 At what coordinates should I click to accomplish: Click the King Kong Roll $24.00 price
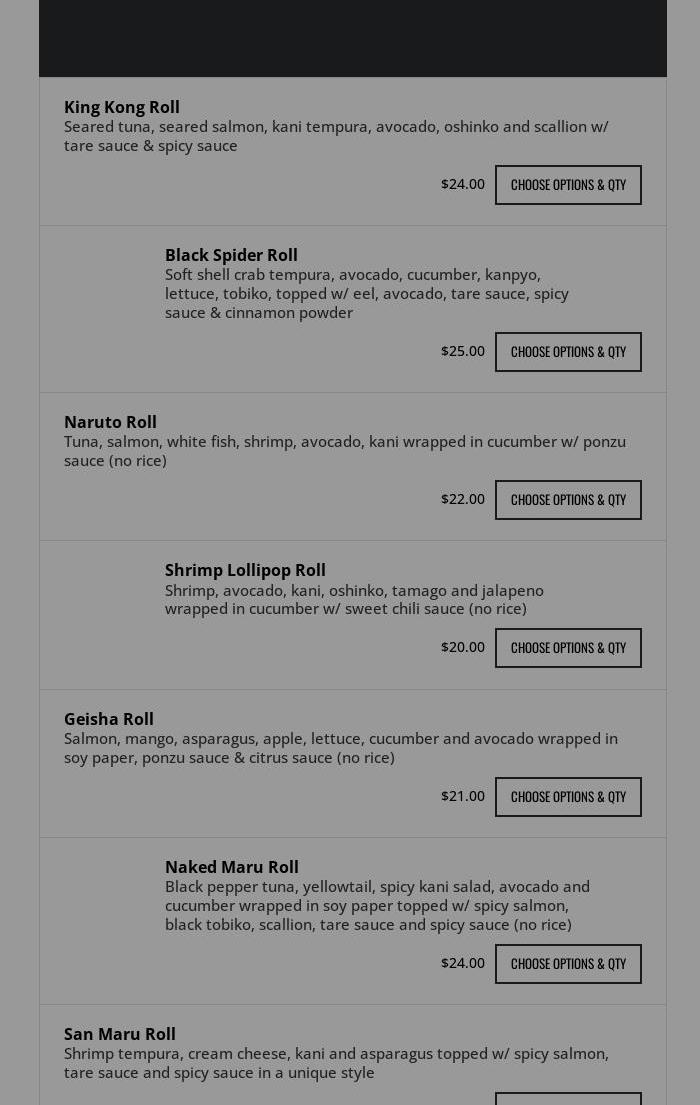click(462, 184)
